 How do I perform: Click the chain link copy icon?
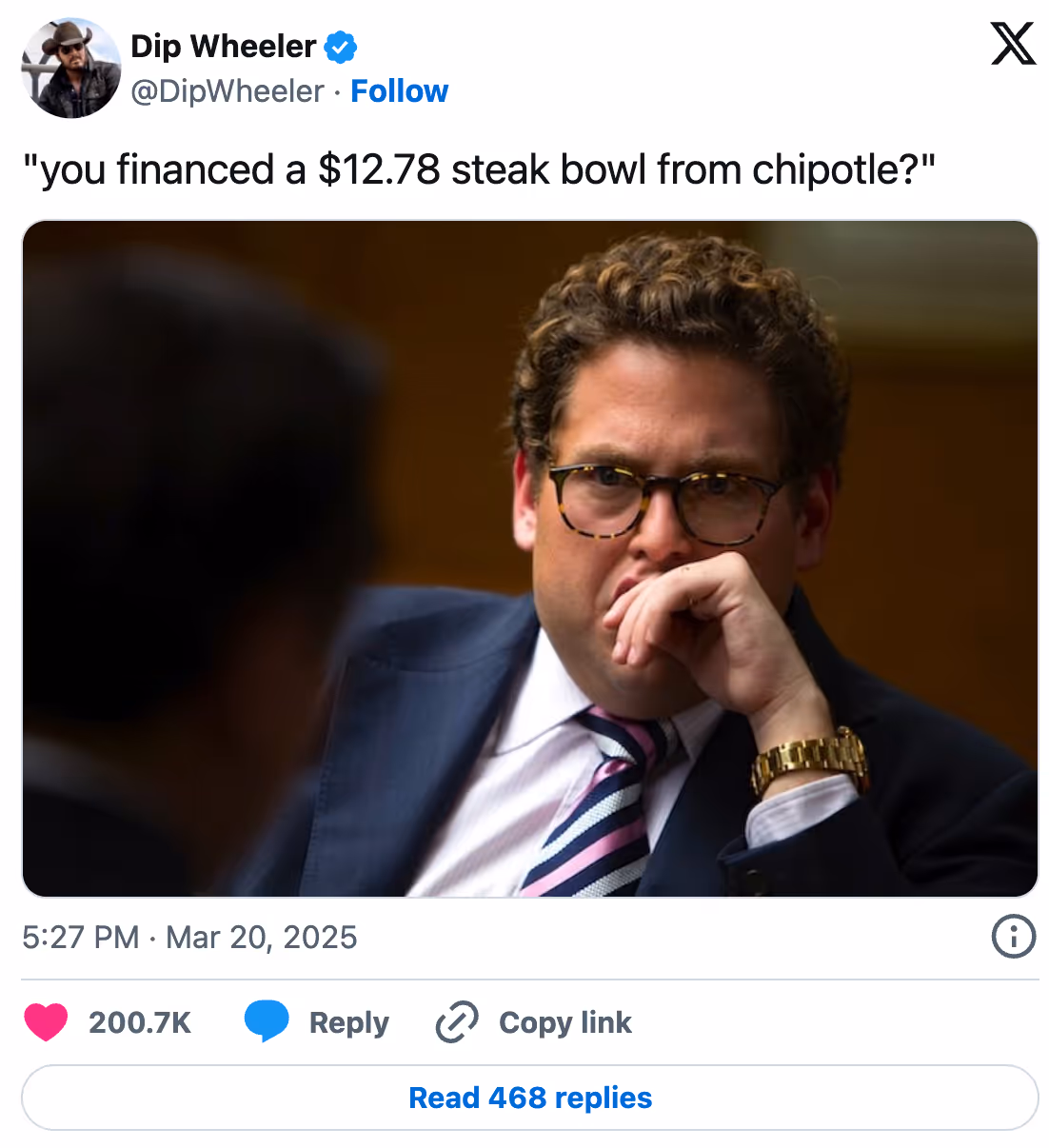coord(457,1022)
